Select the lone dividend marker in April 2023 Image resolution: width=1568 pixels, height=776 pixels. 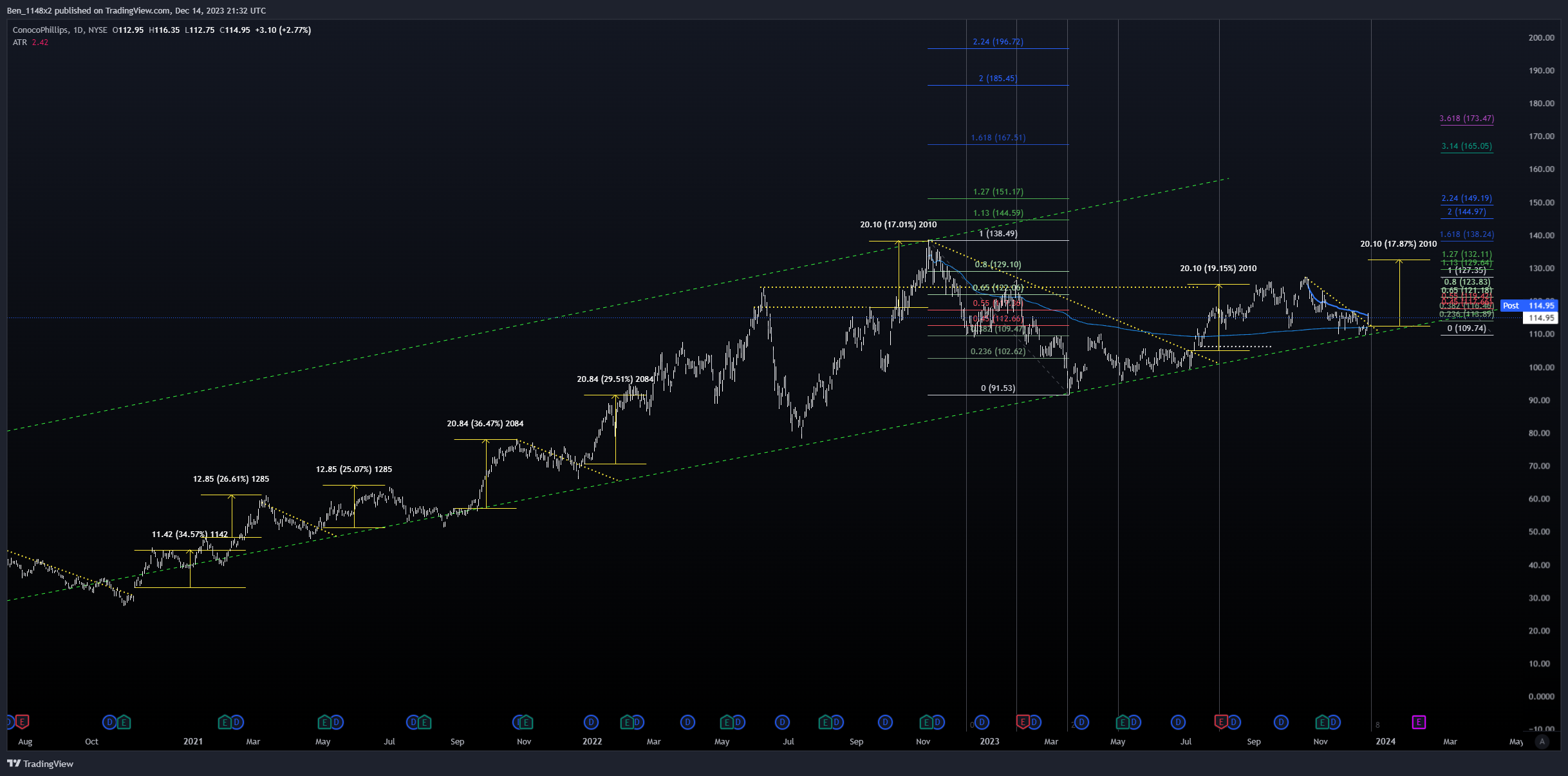[x=1081, y=722]
